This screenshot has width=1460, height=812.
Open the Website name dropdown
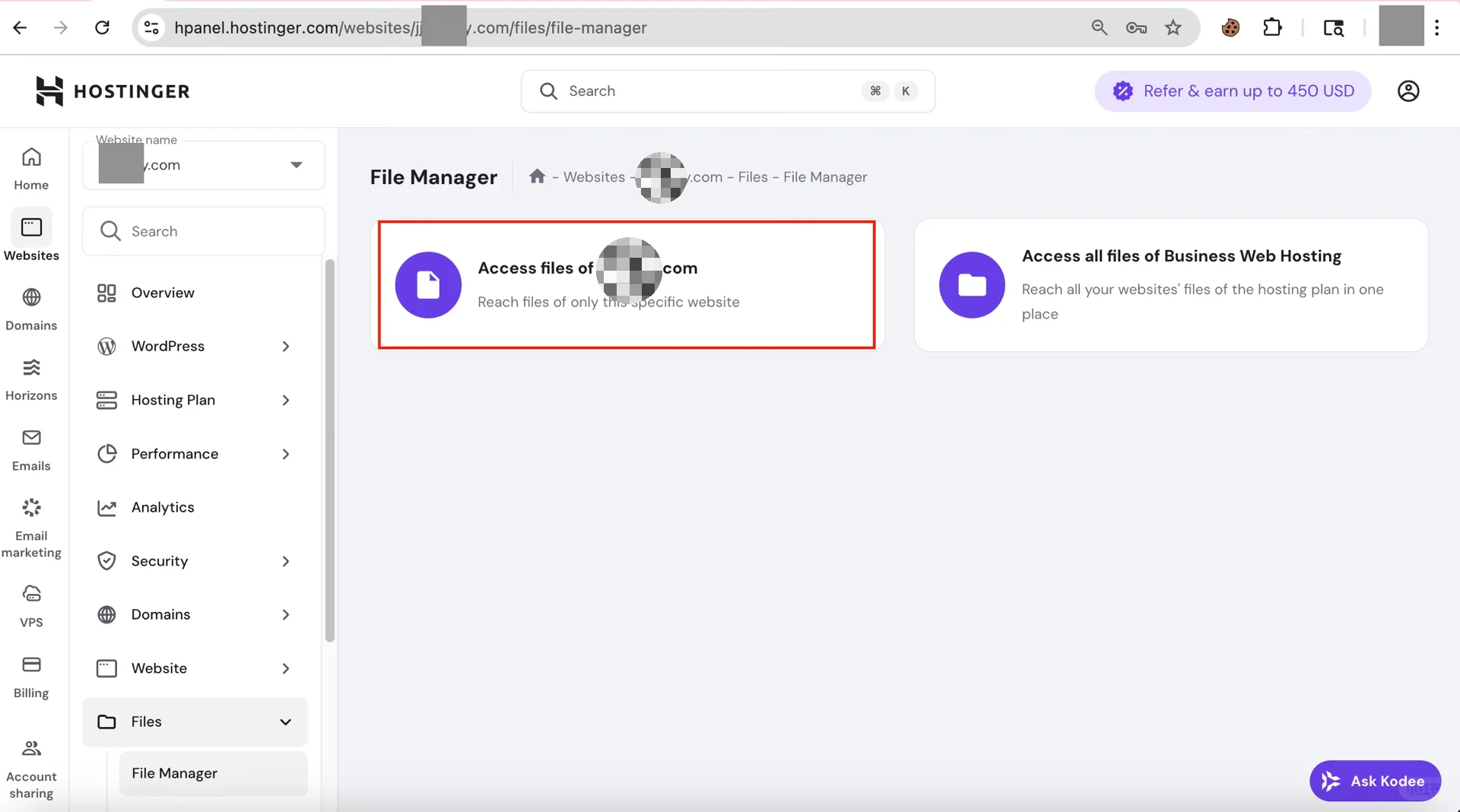(204, 165)
